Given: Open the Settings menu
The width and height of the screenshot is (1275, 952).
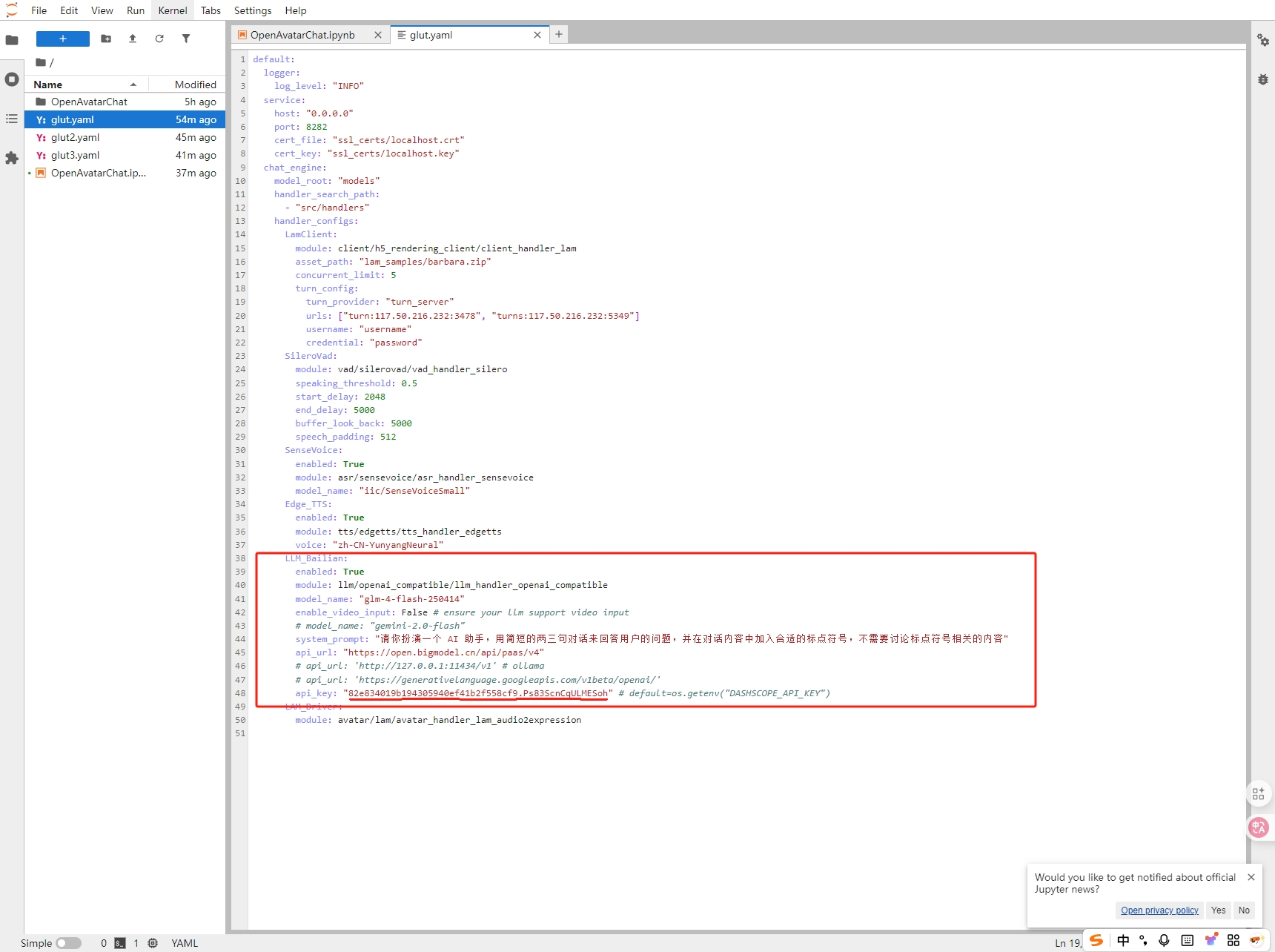Looking at the screenshot, I should pos(253,10).
